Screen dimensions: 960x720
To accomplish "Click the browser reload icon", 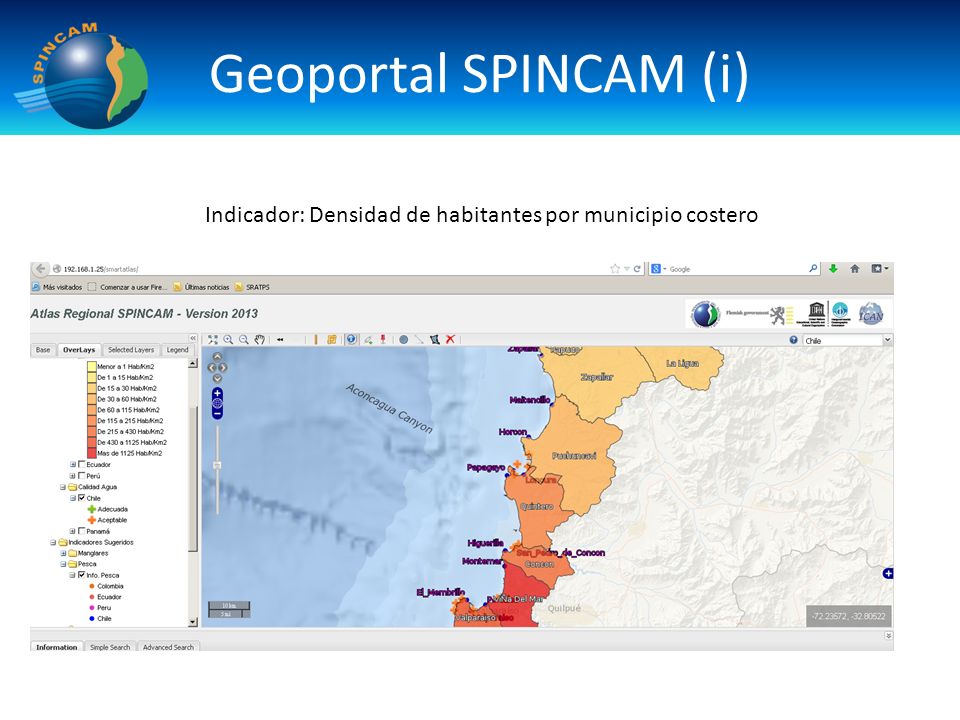I will click(x=637, y=269).
